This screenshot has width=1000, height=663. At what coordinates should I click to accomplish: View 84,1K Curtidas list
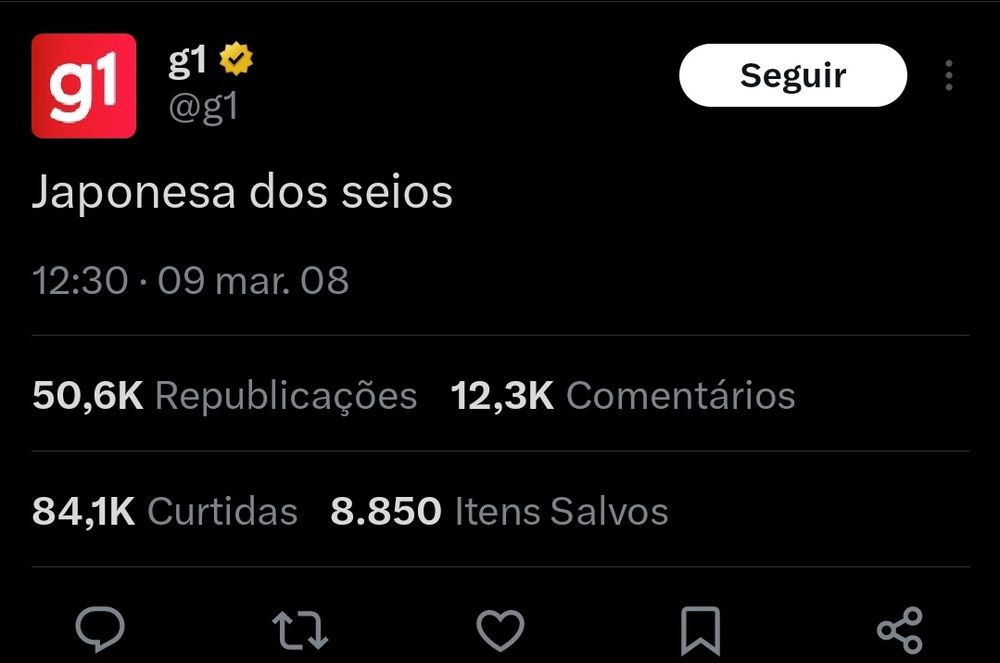tap(165, 511)
